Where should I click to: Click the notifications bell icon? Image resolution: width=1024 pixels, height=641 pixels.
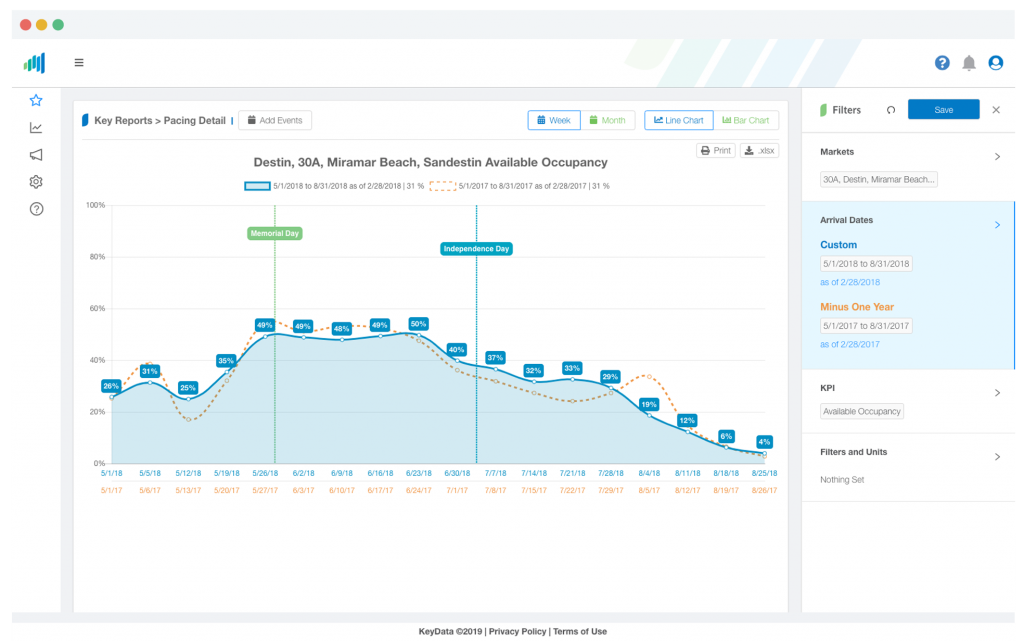[x=969, y=63]
